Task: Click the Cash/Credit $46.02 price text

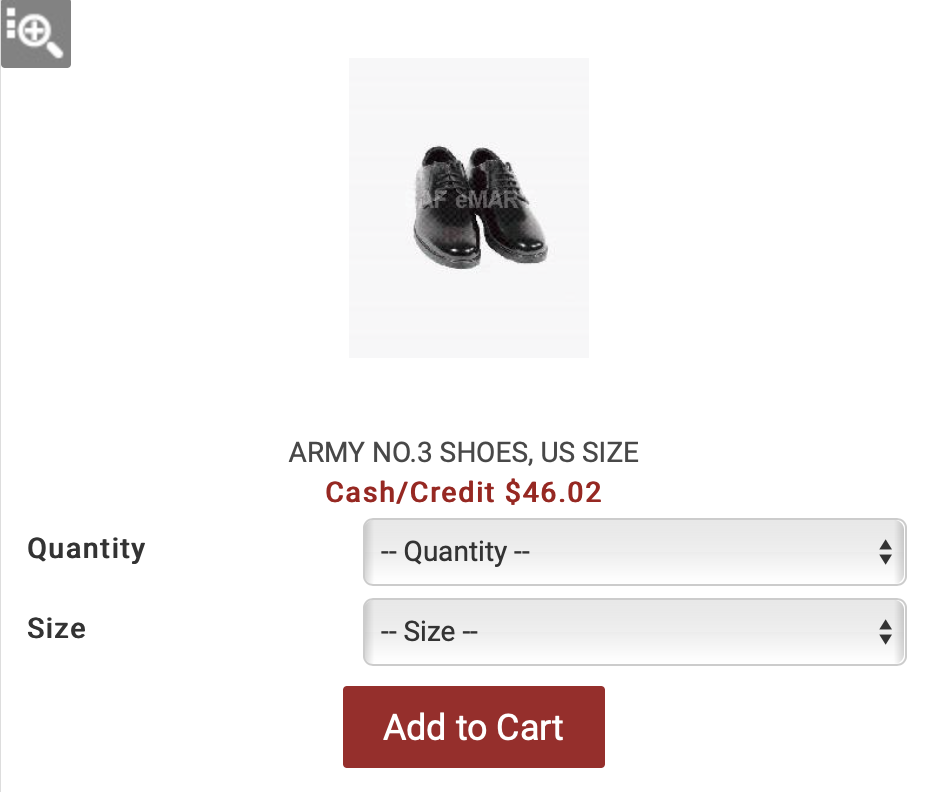Action: [x=463, y=492]
